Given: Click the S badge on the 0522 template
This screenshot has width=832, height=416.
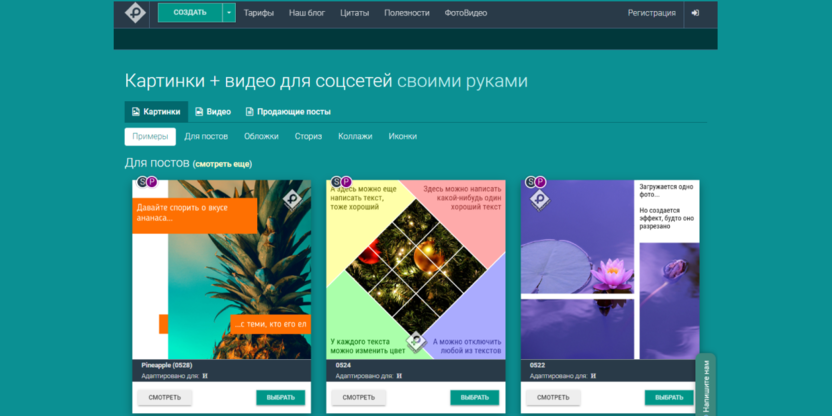Looking at the screenshot, I should [x=530, y=183].
